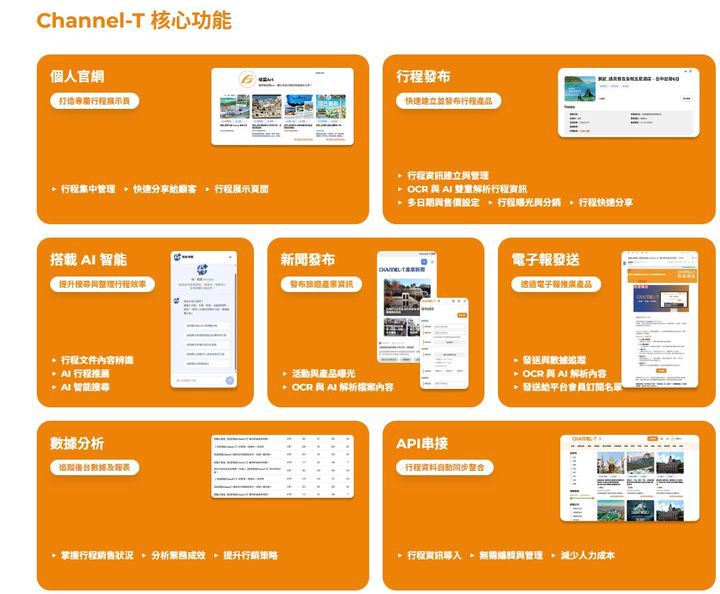
Task: Click the 分析業務成效 bullet text
Action: (178, 555)
